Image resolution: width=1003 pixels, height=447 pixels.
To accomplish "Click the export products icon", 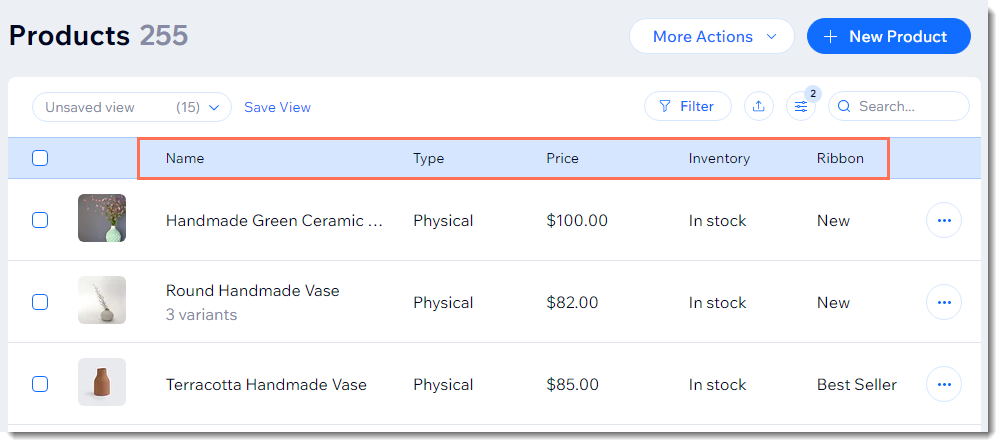I will (759, 106).
